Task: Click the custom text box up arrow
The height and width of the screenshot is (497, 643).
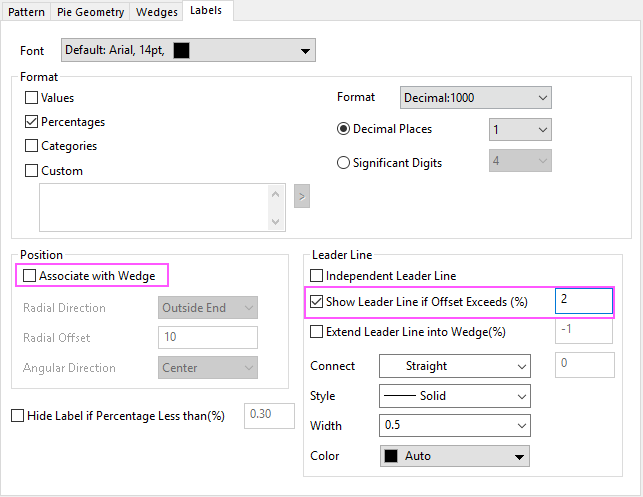Action: point(276,194)
